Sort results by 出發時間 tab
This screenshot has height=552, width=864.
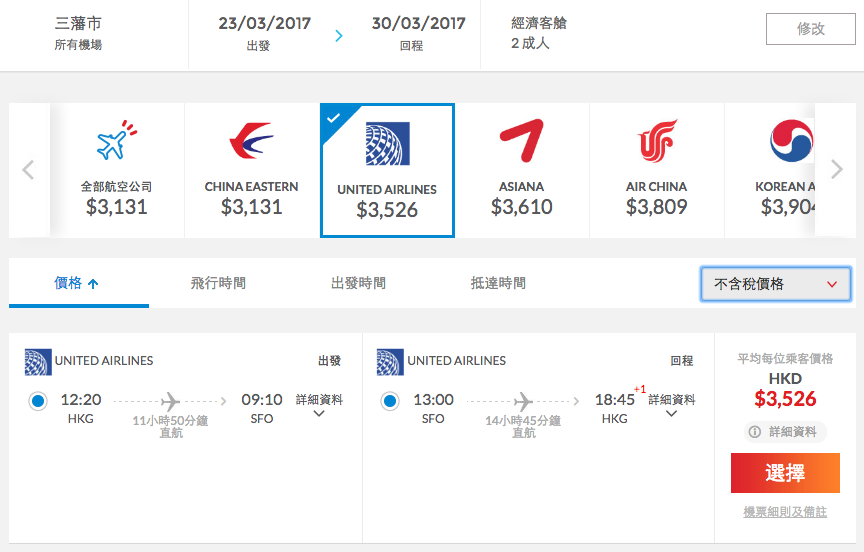(x=358, y=283)
